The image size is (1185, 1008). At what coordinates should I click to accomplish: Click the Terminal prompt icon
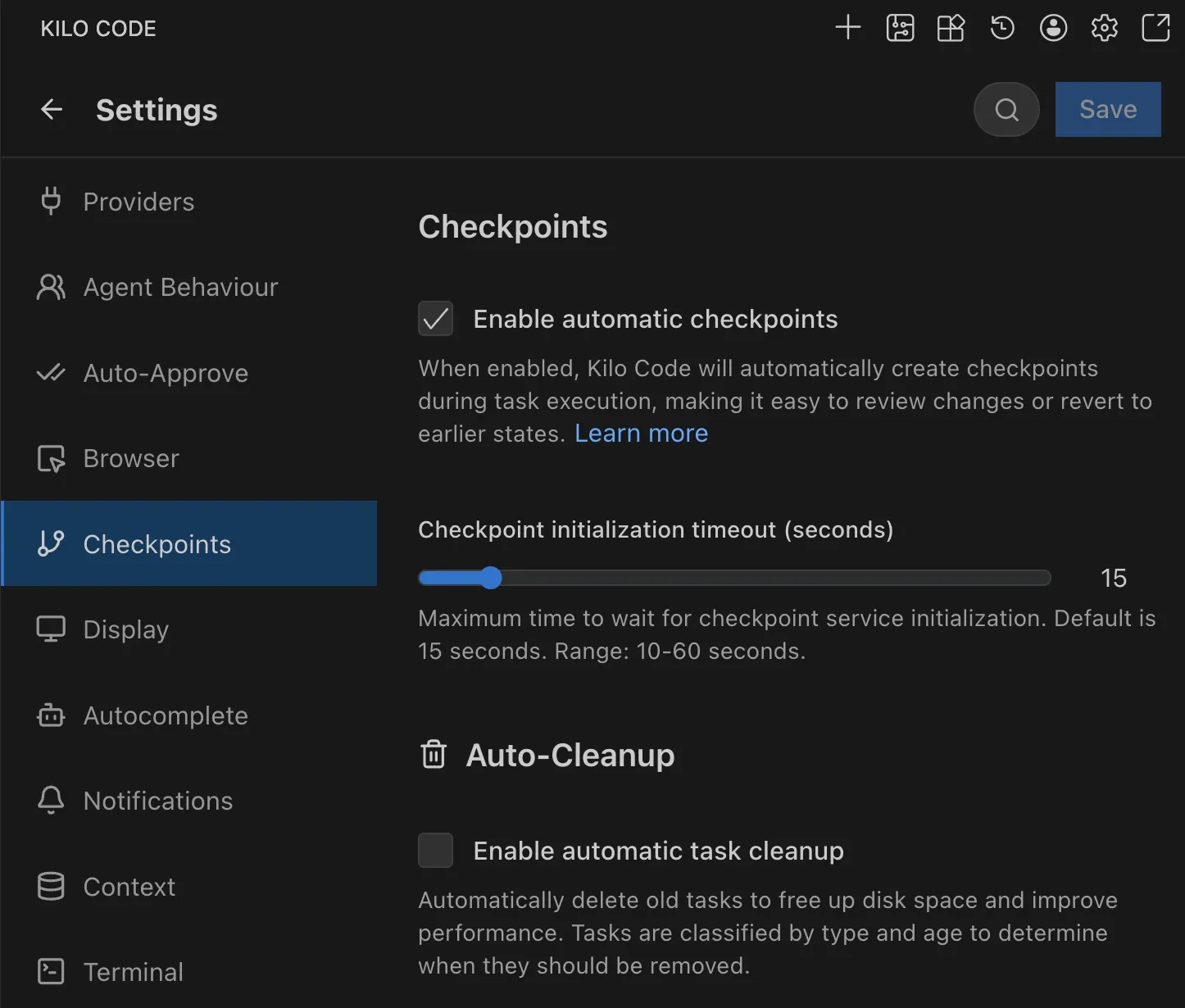pos(51,971)
